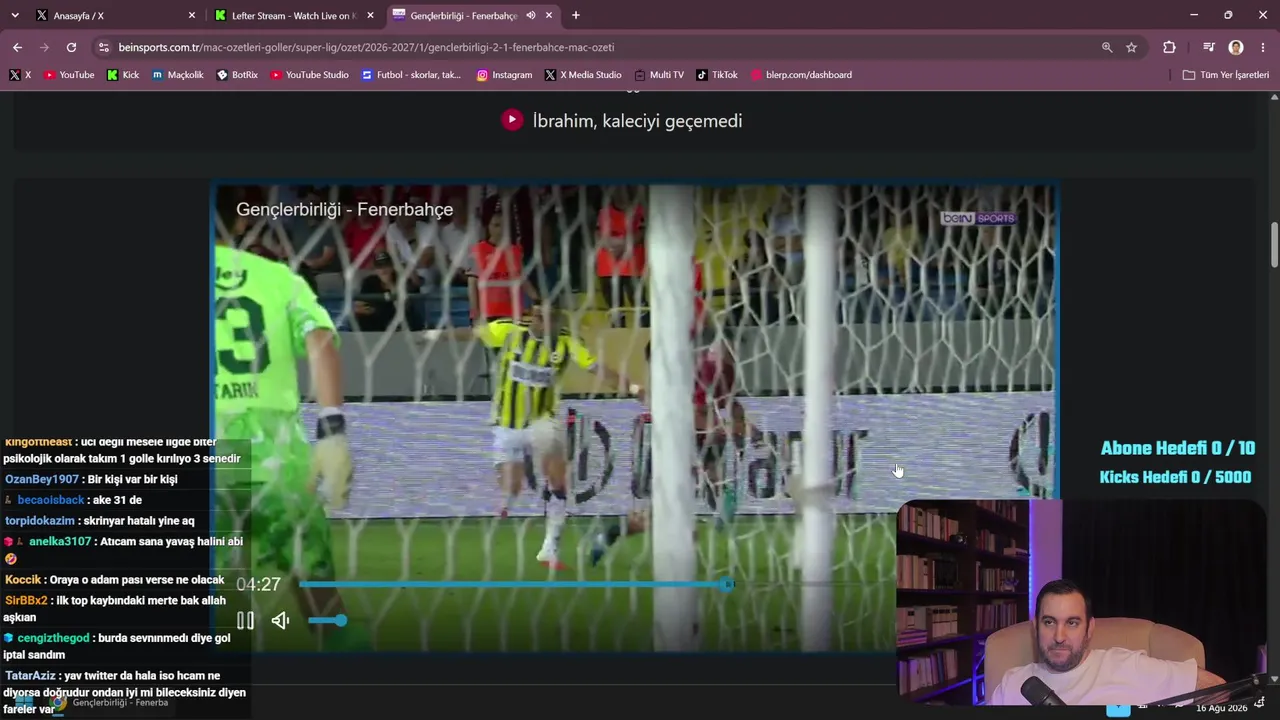This screenshot has height=720, width=1280.
Task: Click the 'Abone Hedefi 0 / 10' overlay text
Action: [1178, 449]
